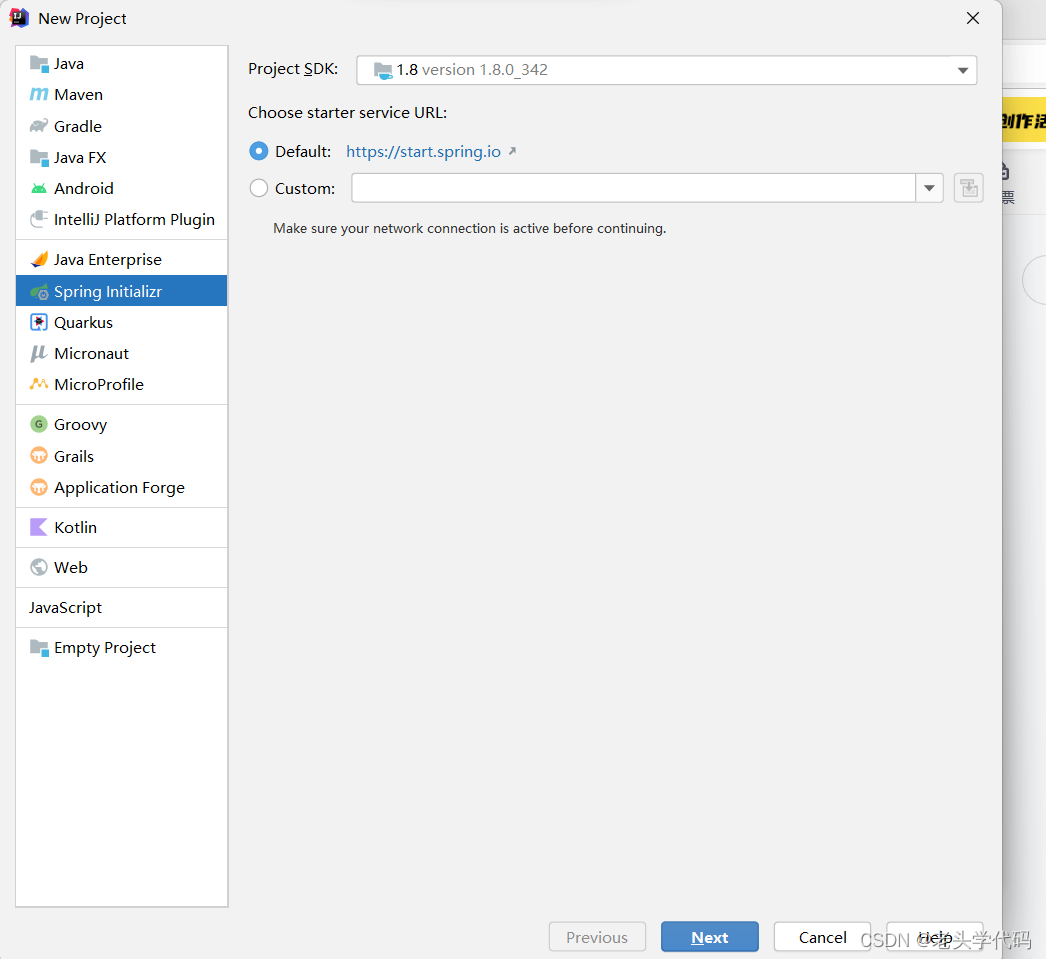
Task: Click the JDK folder icon in SDK combo
Action: click(383, 70)
